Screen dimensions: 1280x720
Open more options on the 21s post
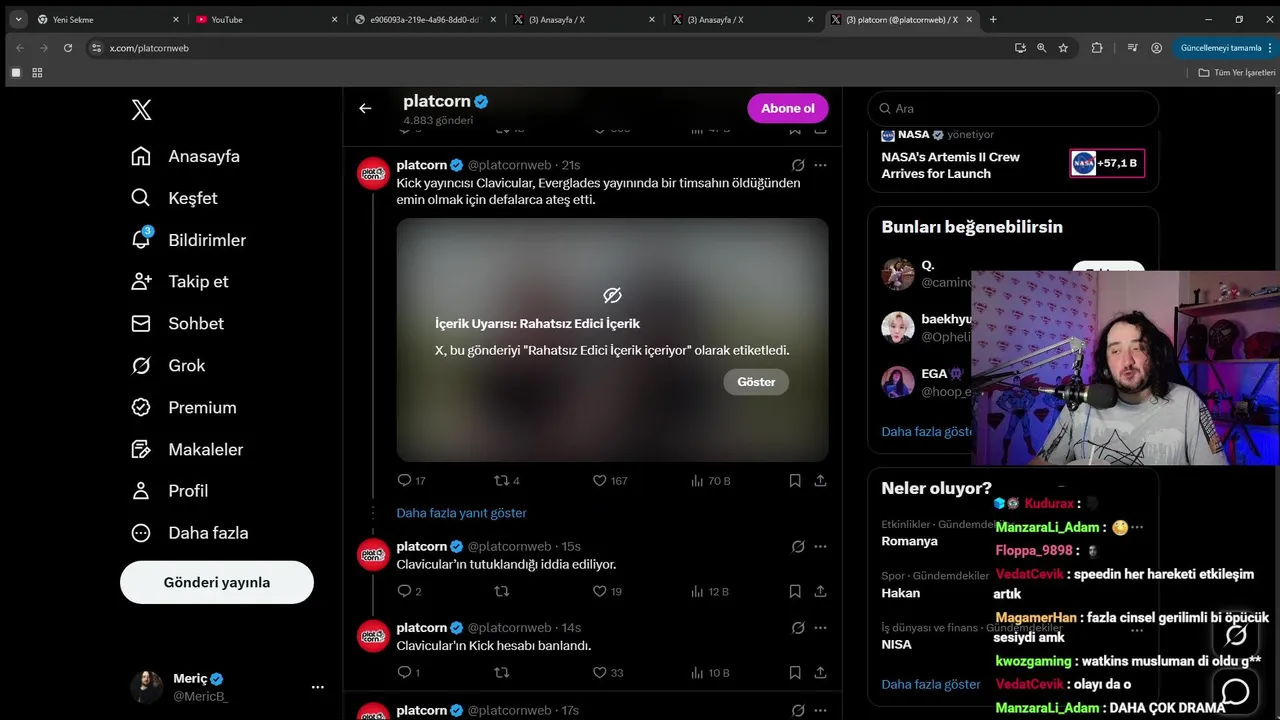[820, 165]
